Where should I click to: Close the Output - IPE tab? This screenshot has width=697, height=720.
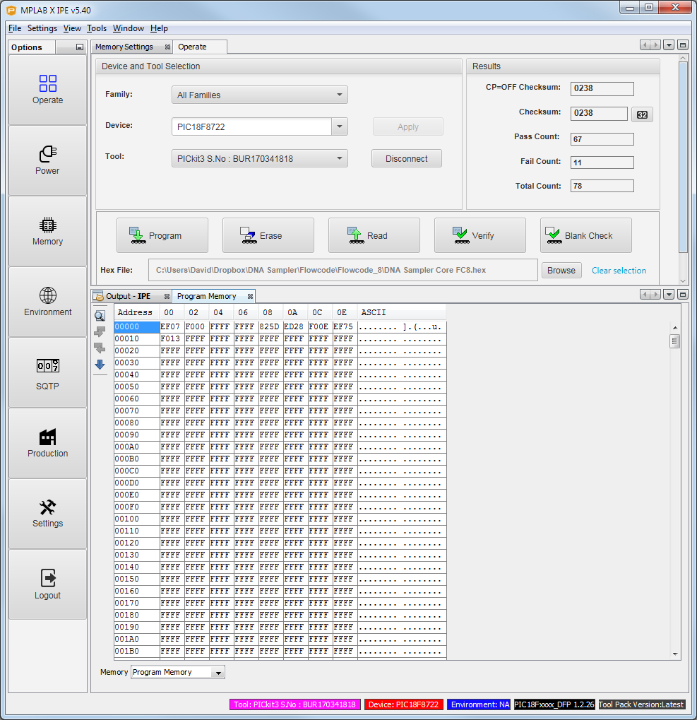click(x=167, y=297)
